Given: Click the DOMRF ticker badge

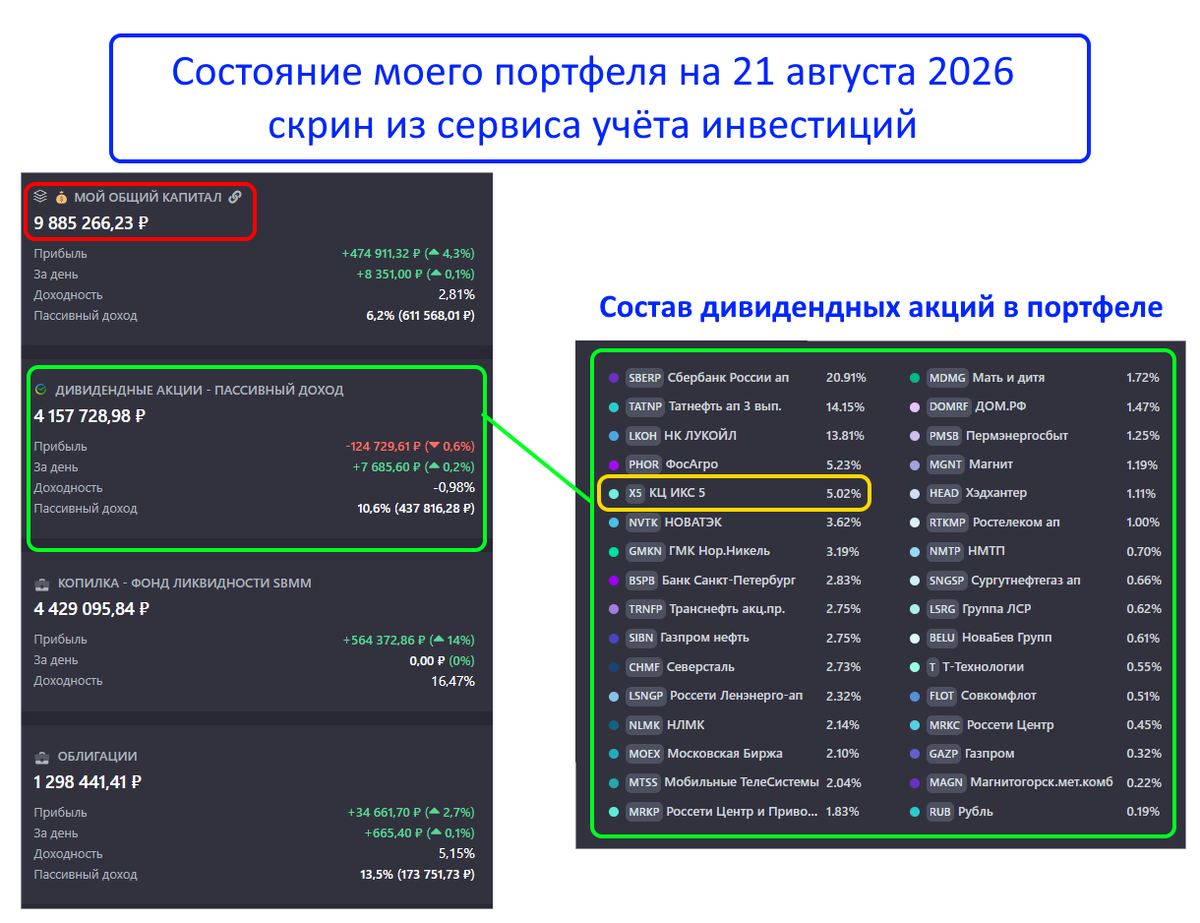Looking at the screenshot, I should coord(948,407).
